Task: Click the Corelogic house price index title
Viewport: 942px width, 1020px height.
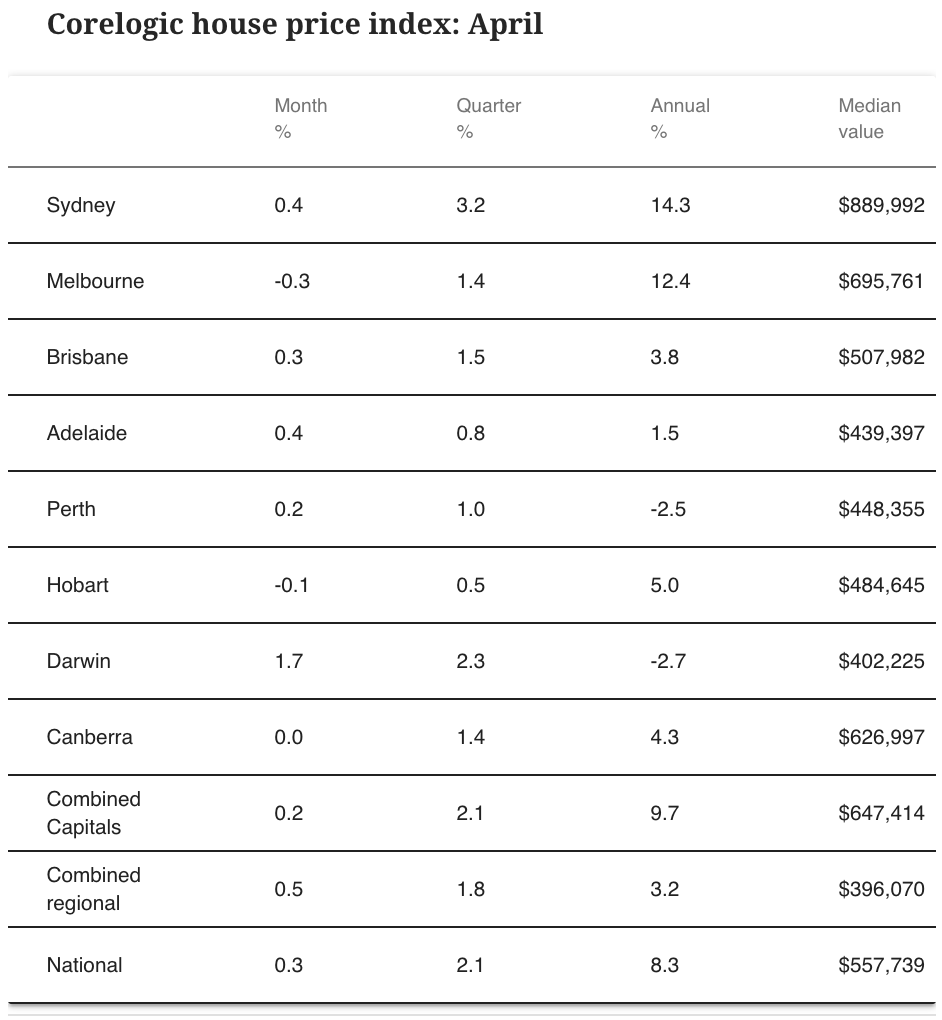Action: click(295, 25)
